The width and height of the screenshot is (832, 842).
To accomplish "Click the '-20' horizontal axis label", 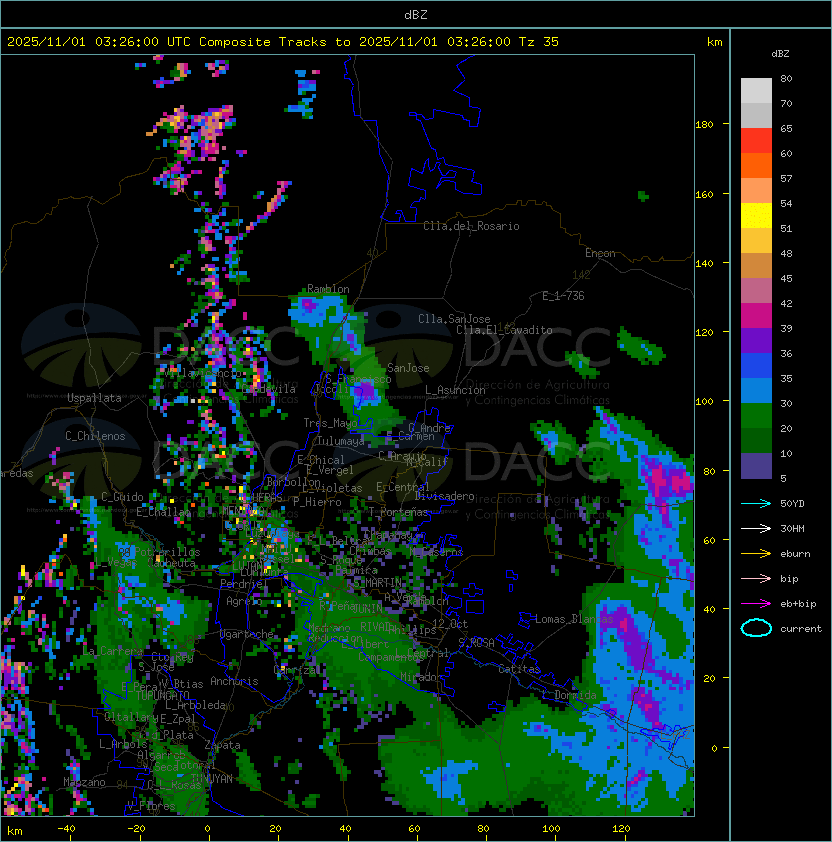I will pyautogui.click(x=136, y=829).
